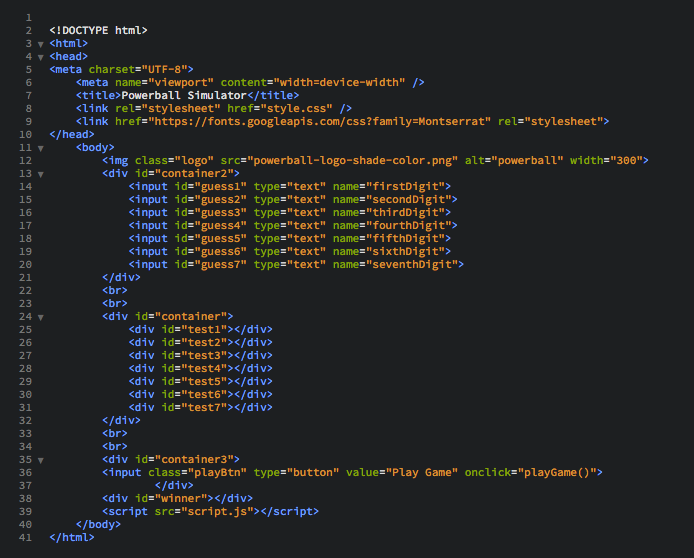Click the id "guess7" value
Image resolution: width=694 pixels, height=558 pixels.
[220, 265]
